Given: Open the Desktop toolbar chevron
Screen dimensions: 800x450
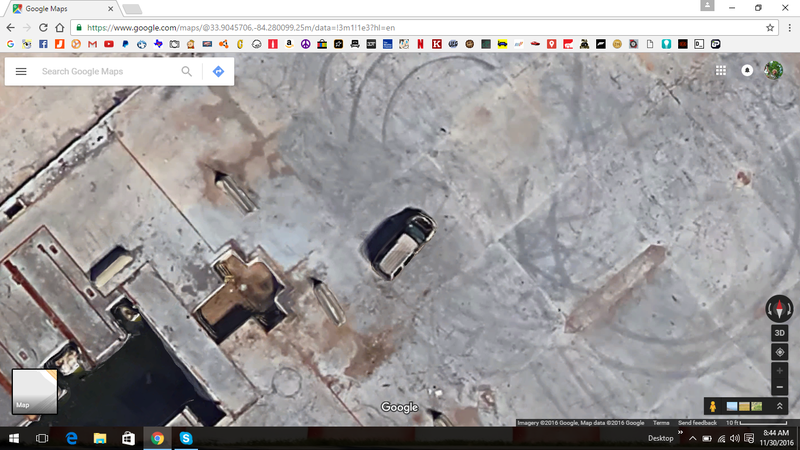Looking at the screenshot, I should click(680, 433).
